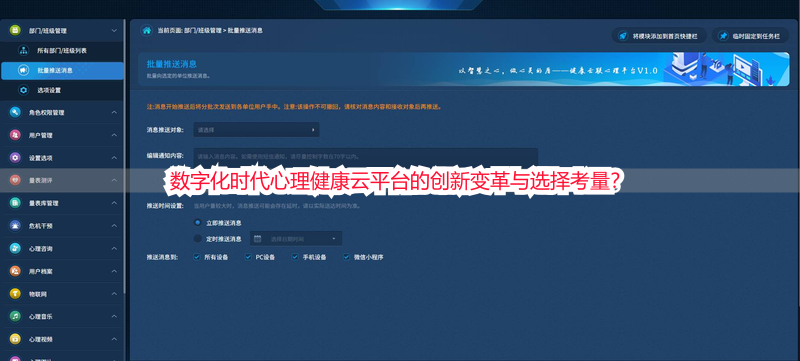Click the 量表库管理 green icon

click(x=15, y=203)
